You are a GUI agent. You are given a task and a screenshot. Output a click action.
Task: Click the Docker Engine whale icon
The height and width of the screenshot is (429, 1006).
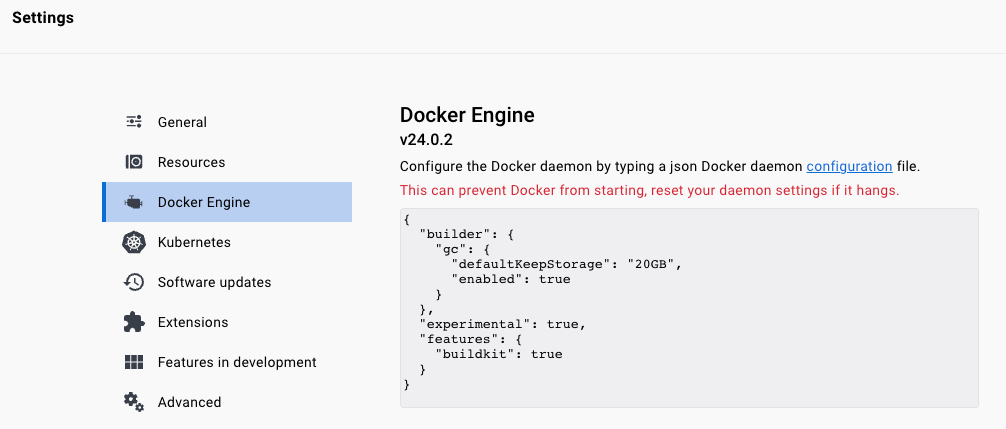point(134,203)
